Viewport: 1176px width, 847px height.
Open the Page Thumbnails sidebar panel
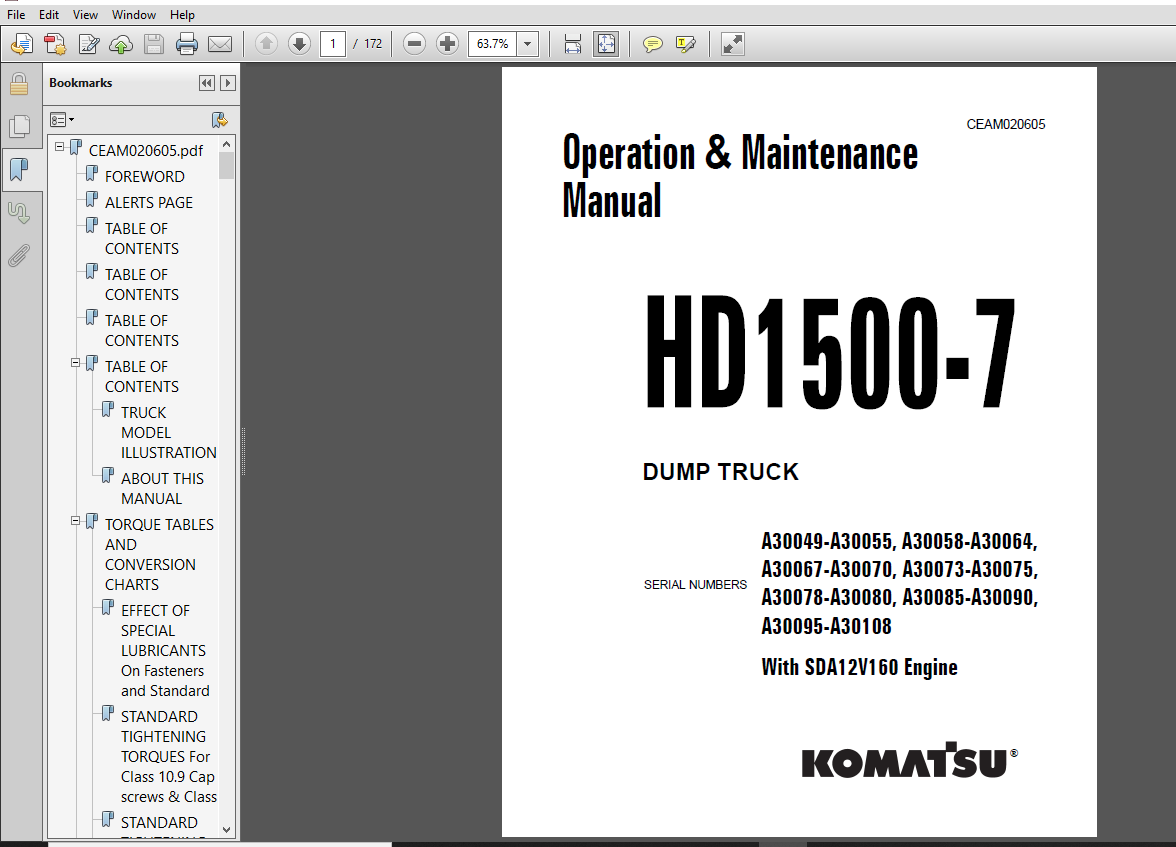click(19, 127)
